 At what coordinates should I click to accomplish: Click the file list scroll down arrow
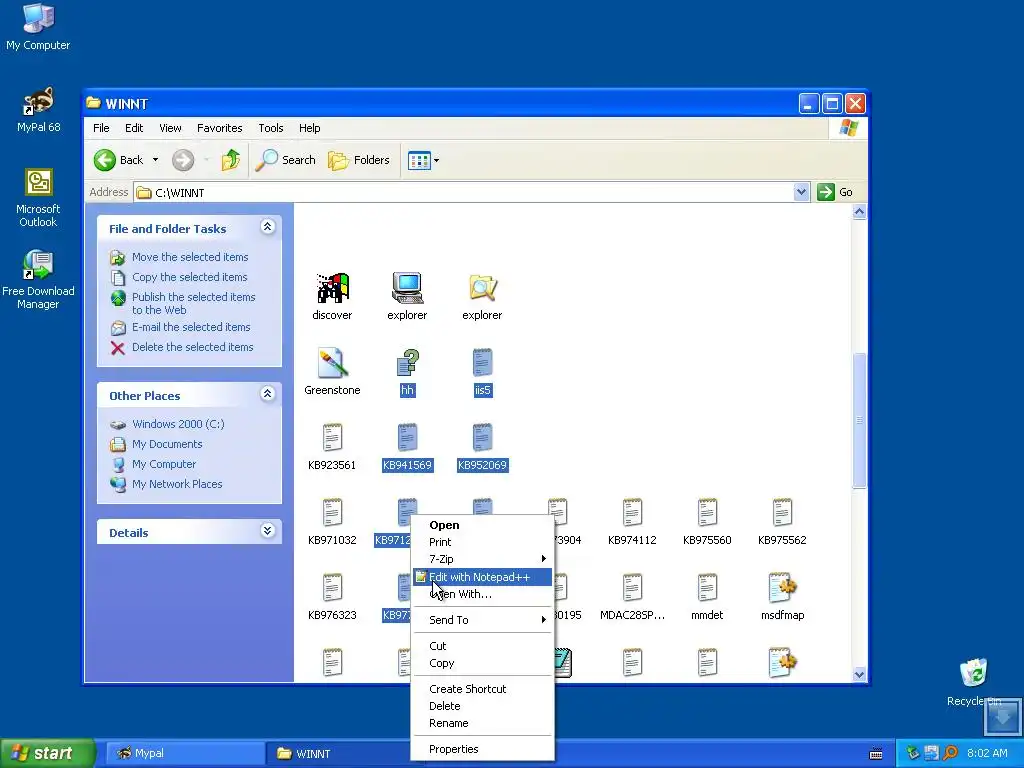click(859, 675)
